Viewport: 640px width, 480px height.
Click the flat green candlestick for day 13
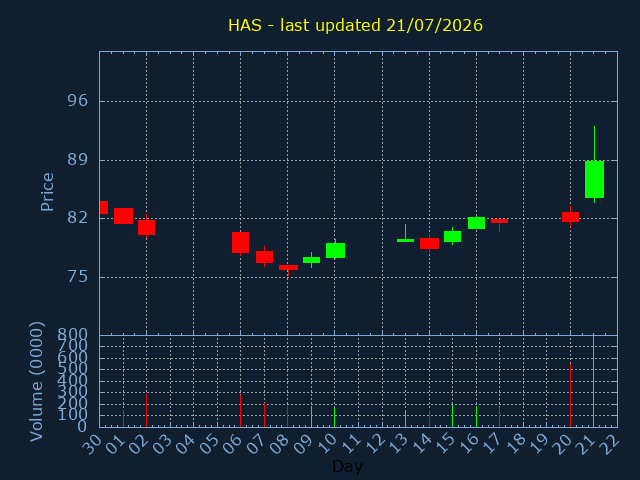(405, 240)
